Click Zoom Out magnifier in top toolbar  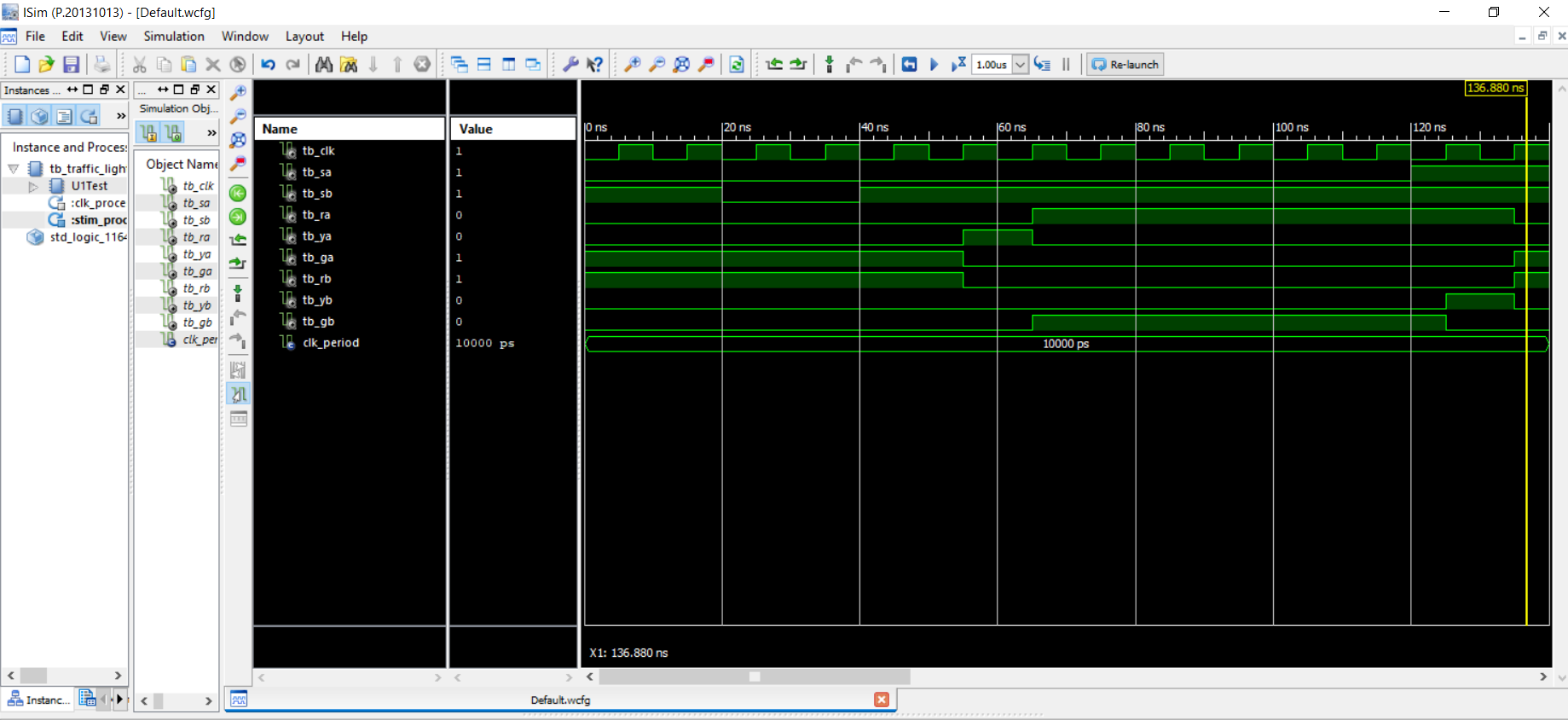click(x=657, y=64)
